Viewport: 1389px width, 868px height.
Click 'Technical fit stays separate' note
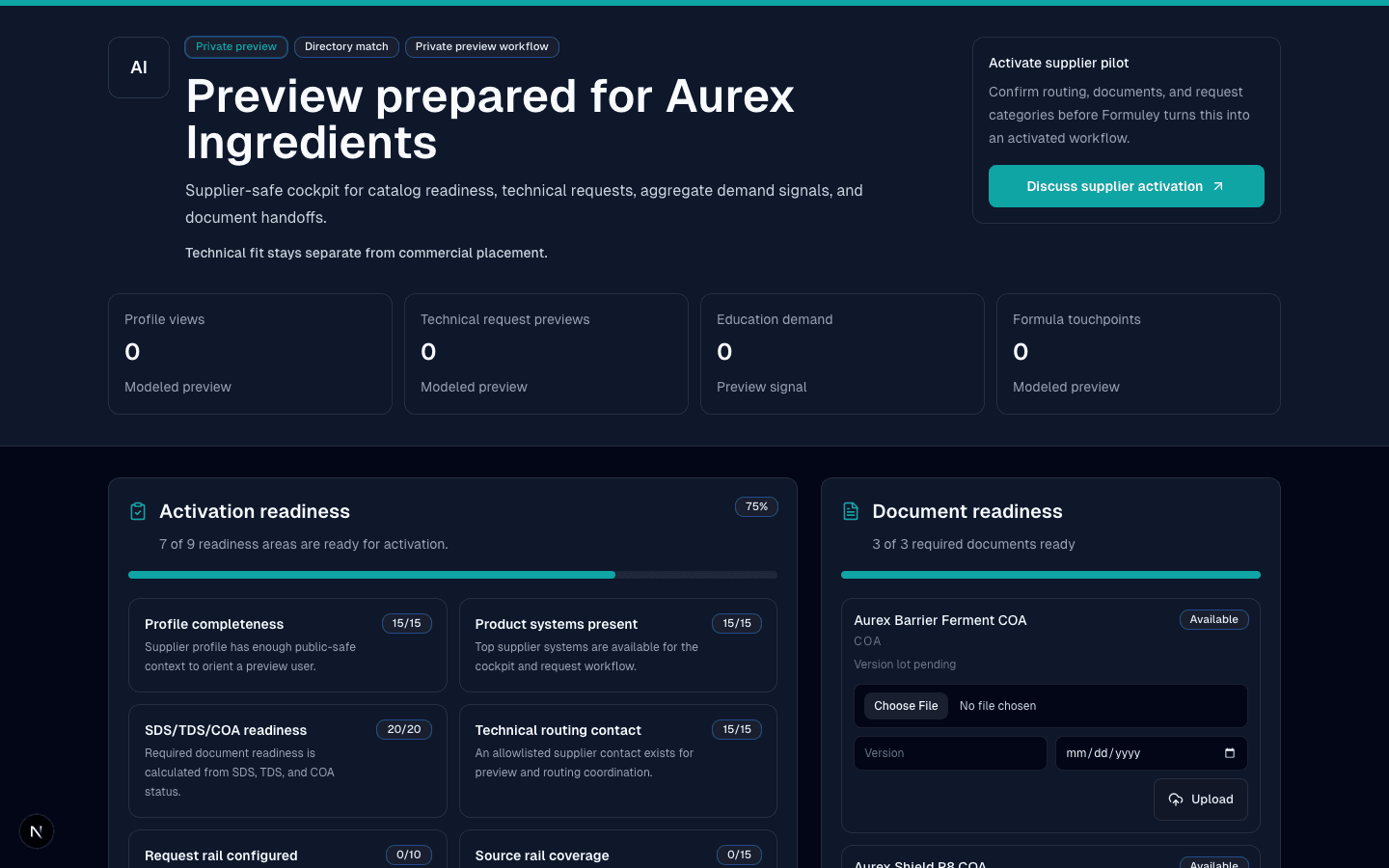pyautogui.click(x=367, y=253)
